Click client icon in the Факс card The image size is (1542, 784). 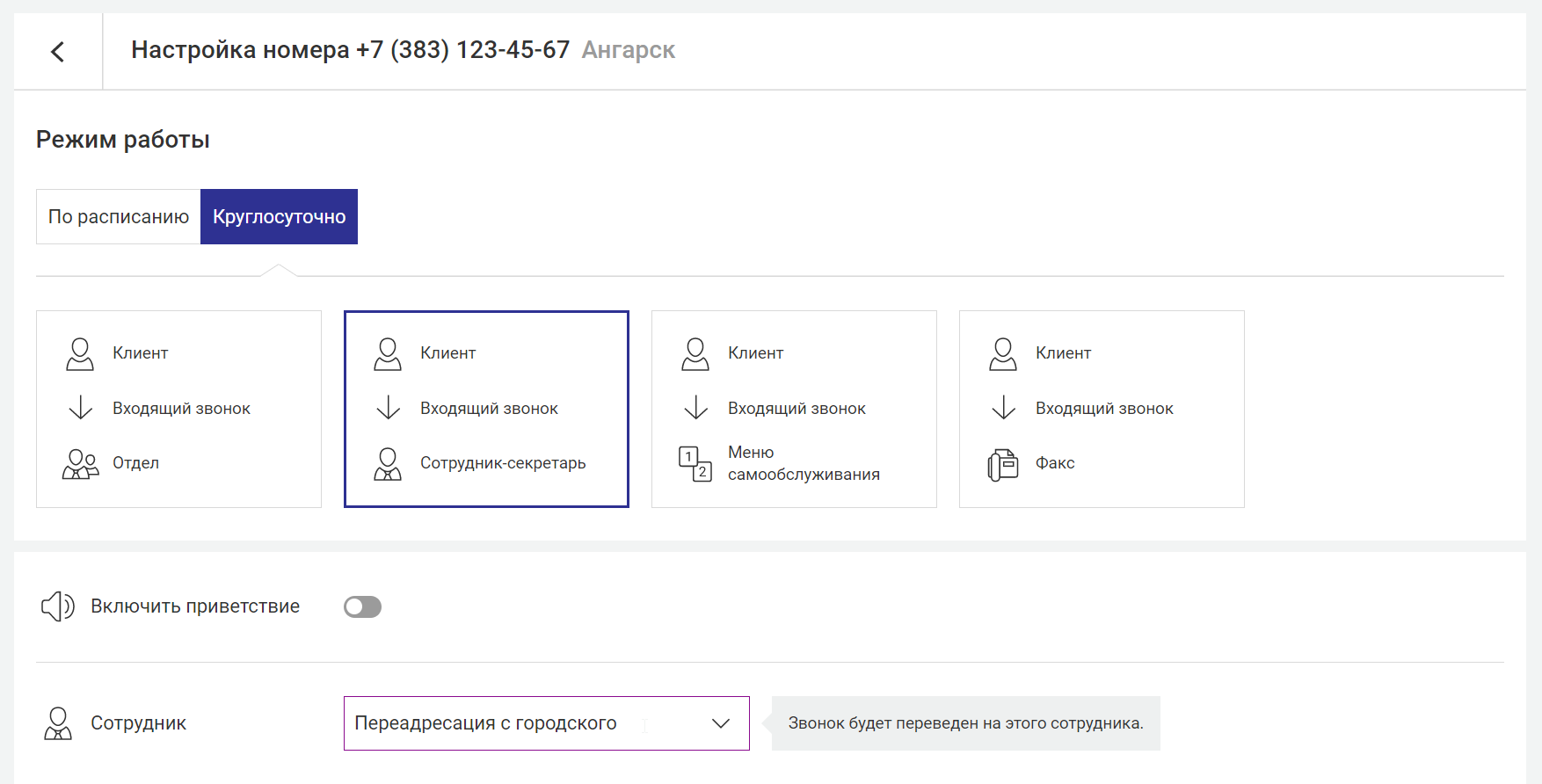1003,354
